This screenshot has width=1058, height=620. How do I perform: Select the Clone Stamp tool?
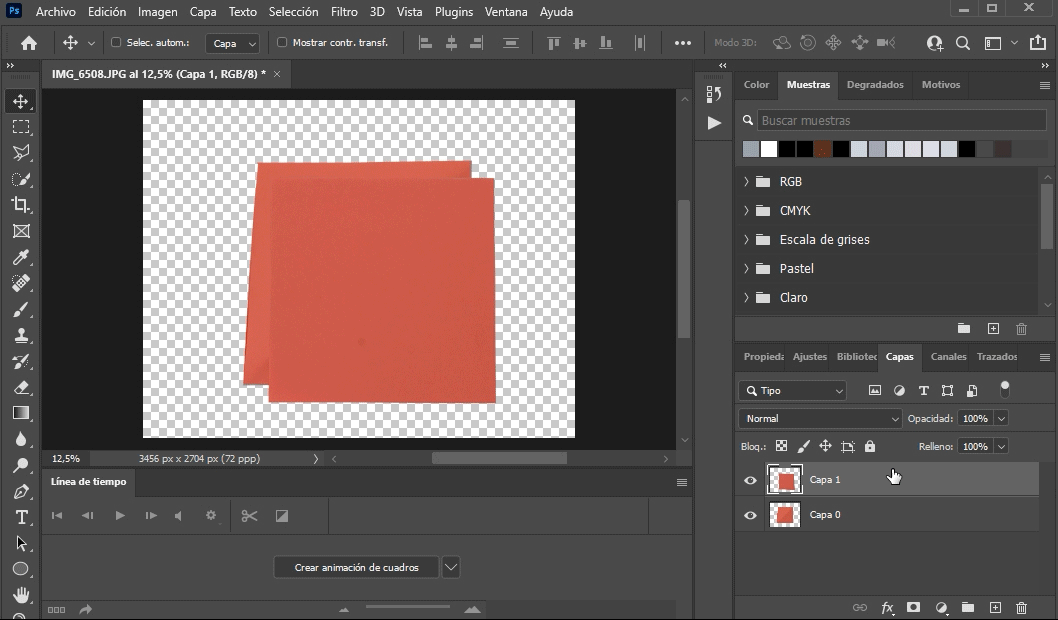(x=20, y=335)
